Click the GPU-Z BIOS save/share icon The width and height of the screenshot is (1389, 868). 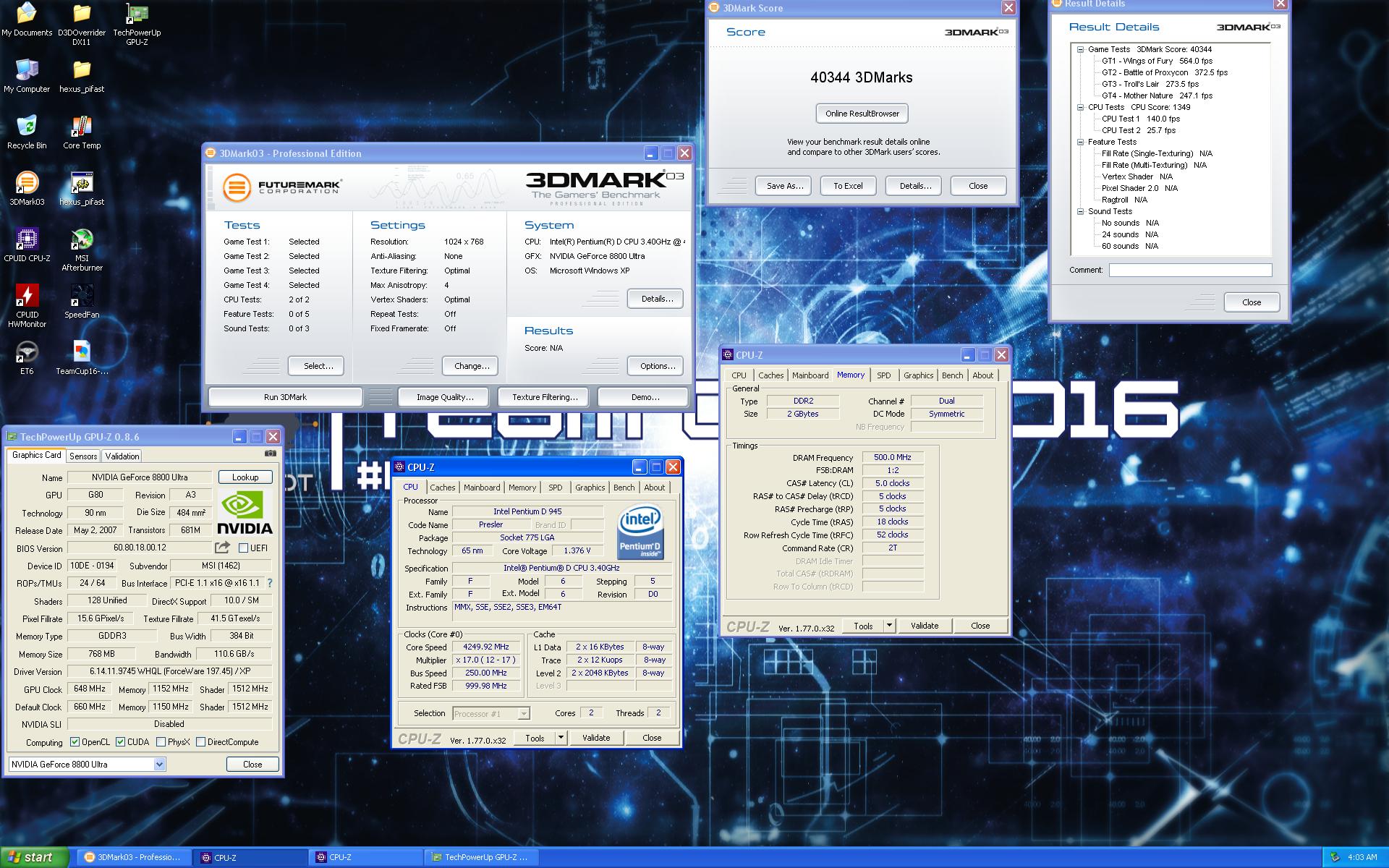[x=223, y=548]
